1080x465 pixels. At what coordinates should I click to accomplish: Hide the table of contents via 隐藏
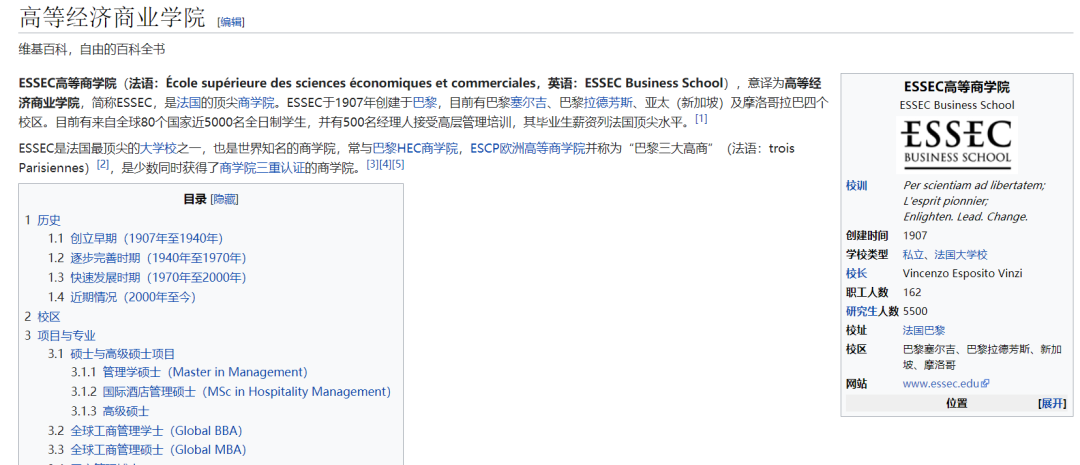(x=224, y=200)
